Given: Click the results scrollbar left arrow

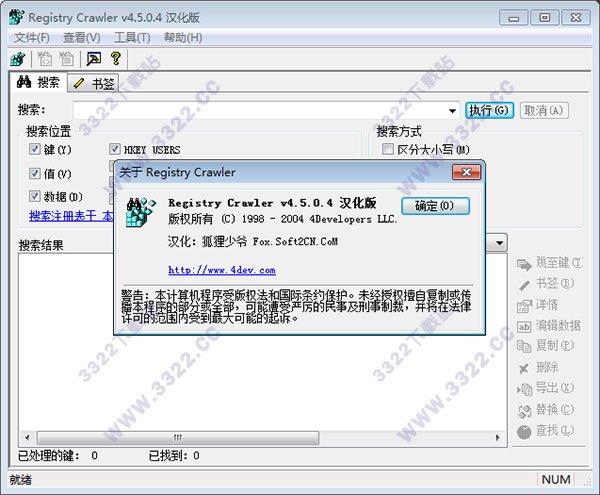Looking at the screenshot, I should 27,437.
